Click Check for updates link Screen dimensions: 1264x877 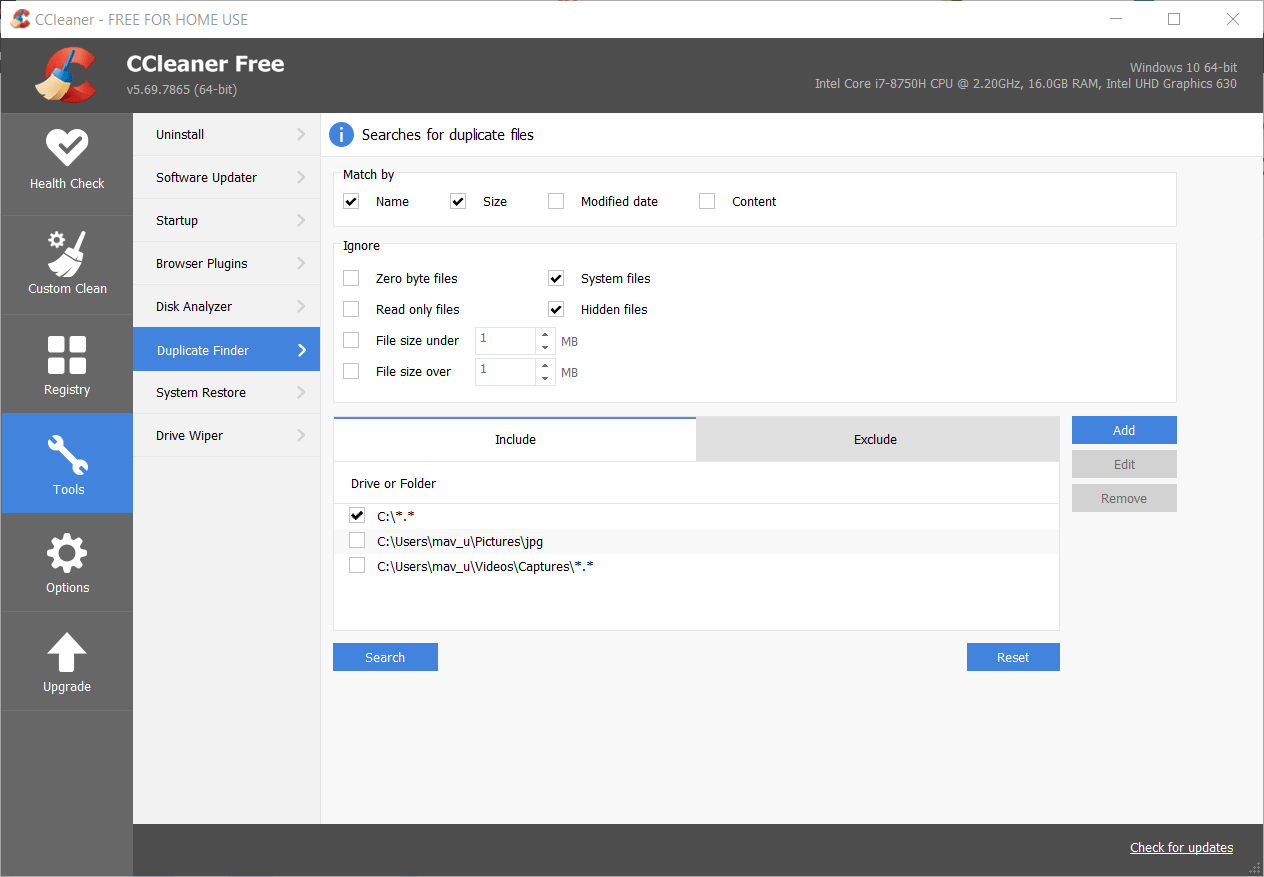click(1181, 847)
